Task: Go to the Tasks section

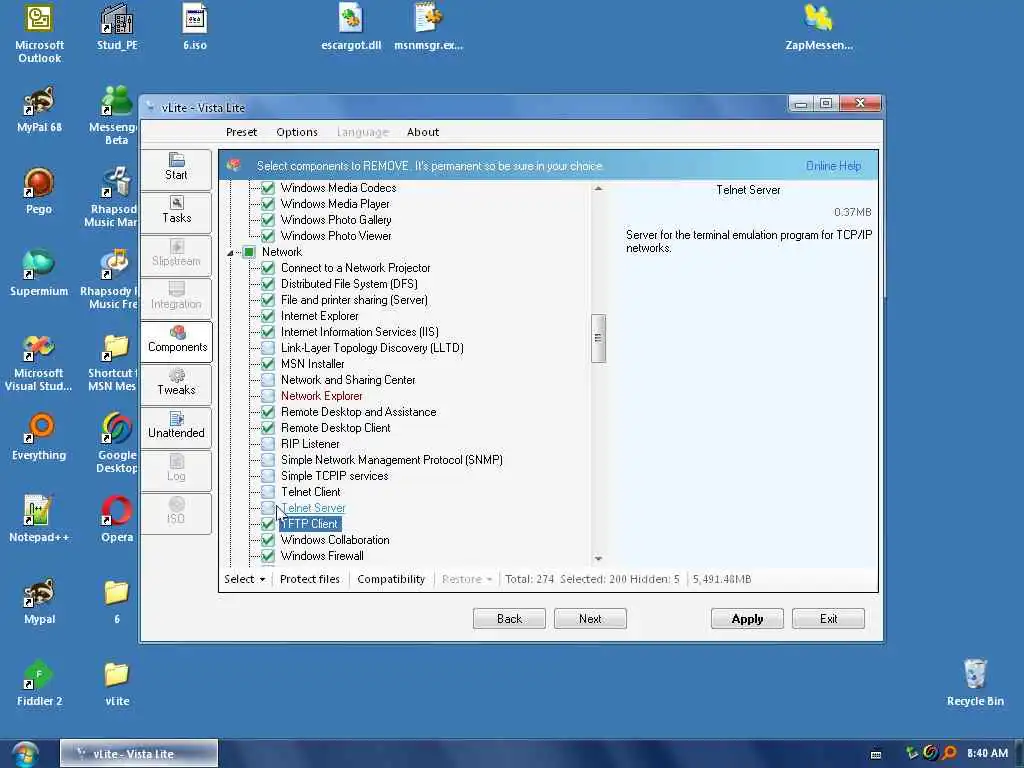Action: [x=176, y=211]
